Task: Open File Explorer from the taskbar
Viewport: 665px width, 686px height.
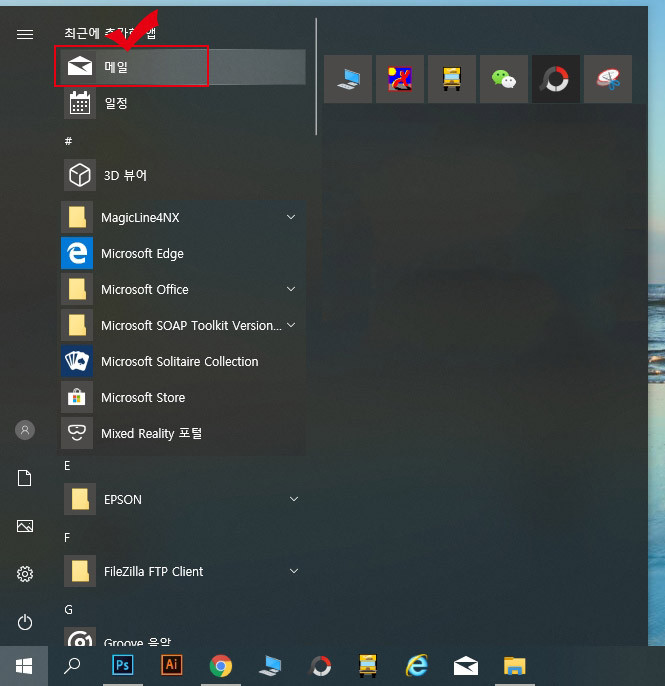Action: point(514,666)
